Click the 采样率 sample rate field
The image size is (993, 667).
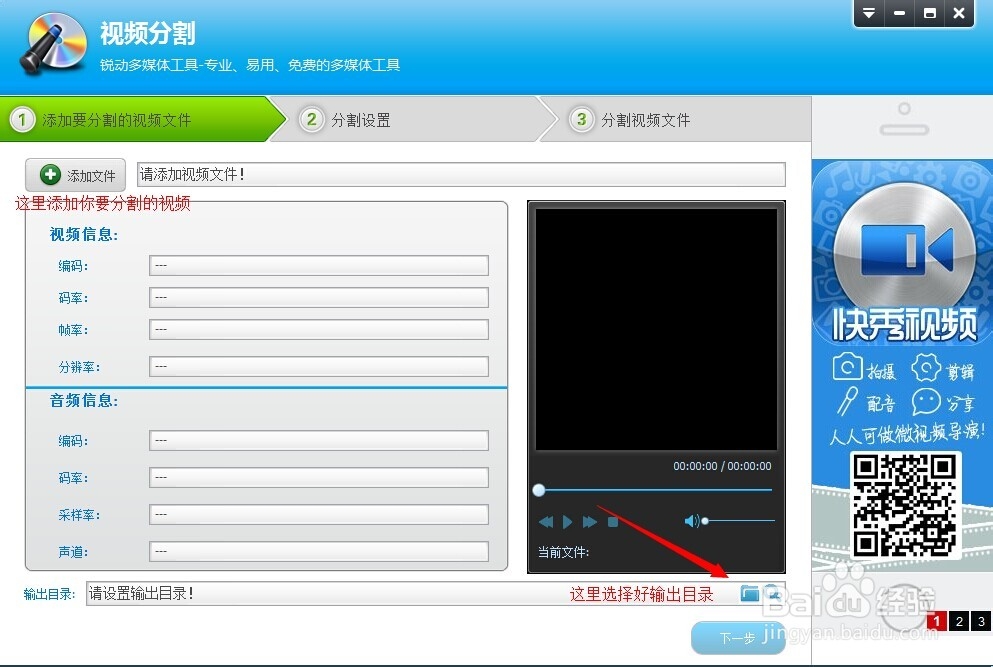click(x=319, y=514)
